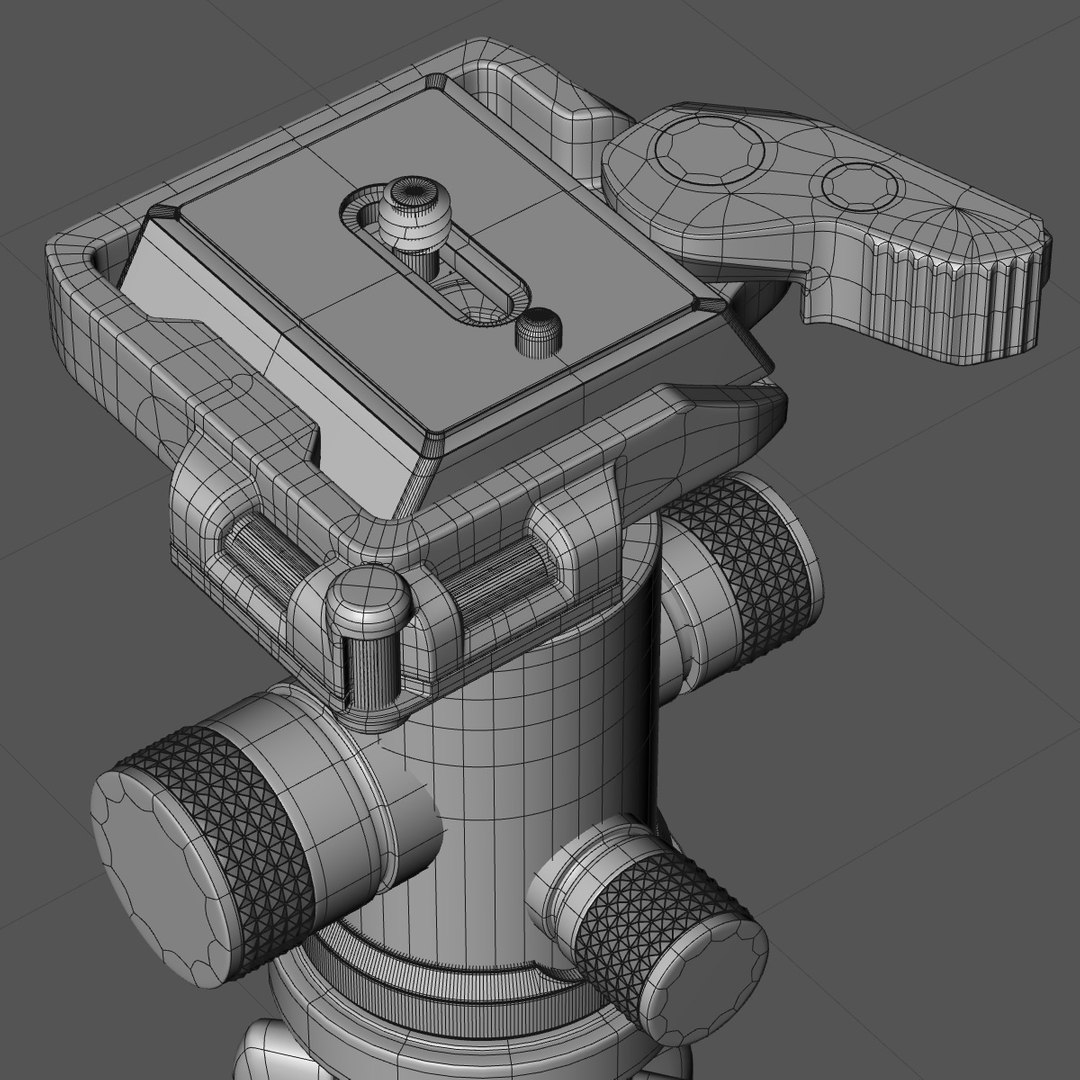Select the smaller hex bolt on lever
The height and width of the screenshot is (1080, 1080).
click(x=860, y=186)
